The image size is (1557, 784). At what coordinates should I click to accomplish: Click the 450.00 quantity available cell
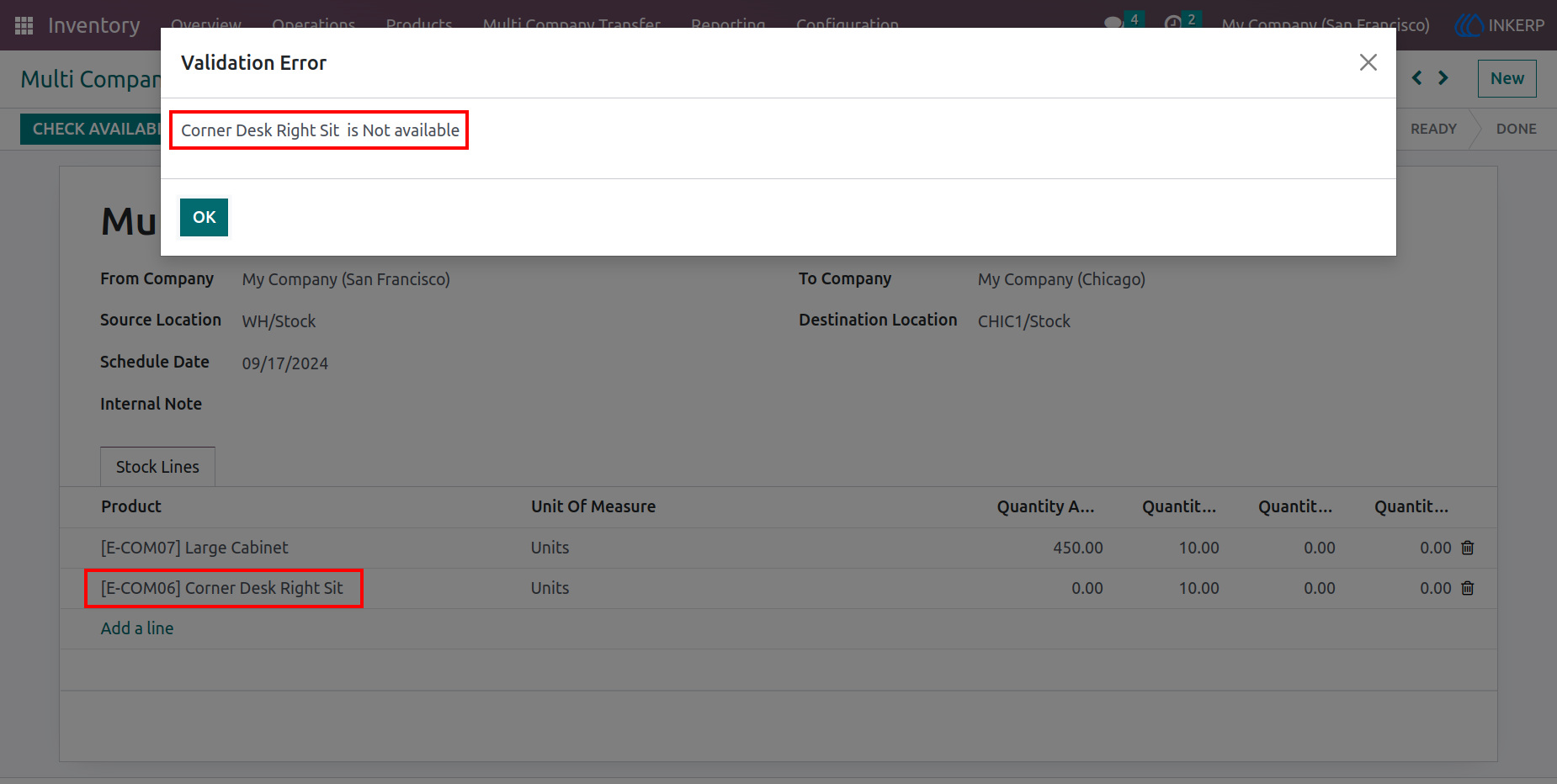pos(1077,548)
